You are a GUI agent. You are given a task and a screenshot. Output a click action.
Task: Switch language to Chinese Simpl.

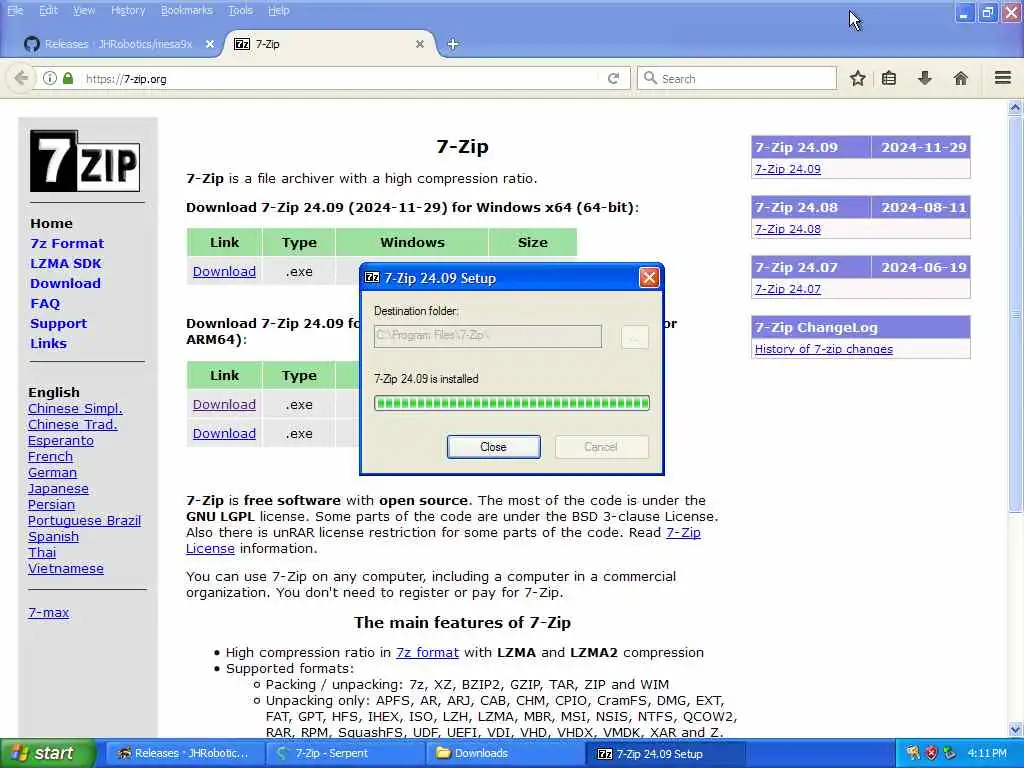(x=75, y=409)
